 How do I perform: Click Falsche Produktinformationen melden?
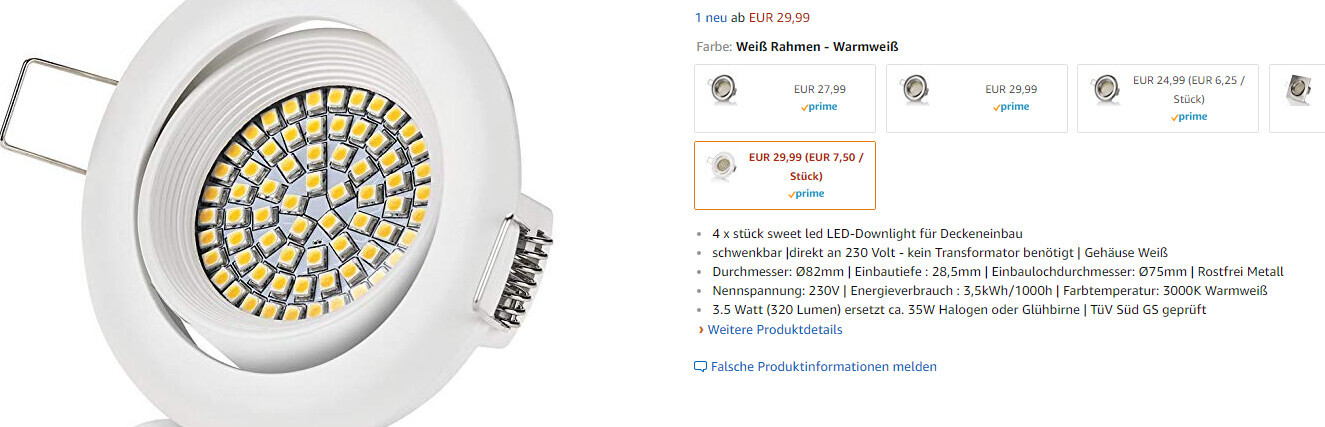(x=824, y=367)
